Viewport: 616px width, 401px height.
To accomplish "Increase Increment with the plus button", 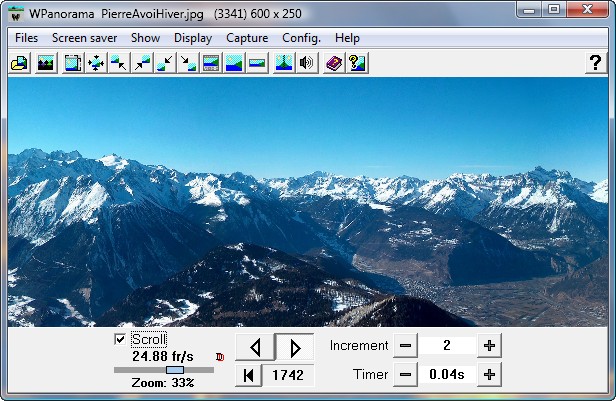I will [489, 346].
